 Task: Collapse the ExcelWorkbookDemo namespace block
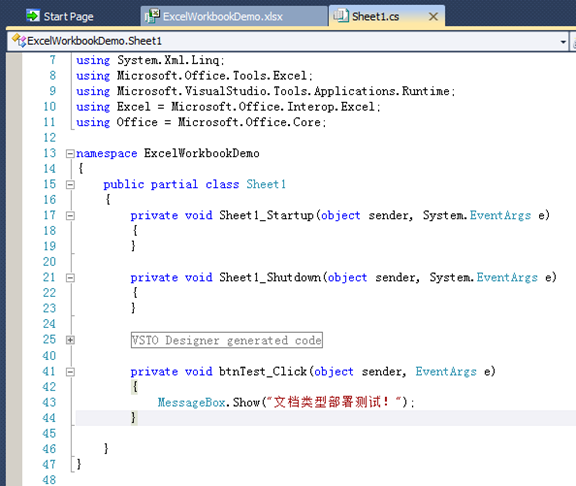[70, 154]
